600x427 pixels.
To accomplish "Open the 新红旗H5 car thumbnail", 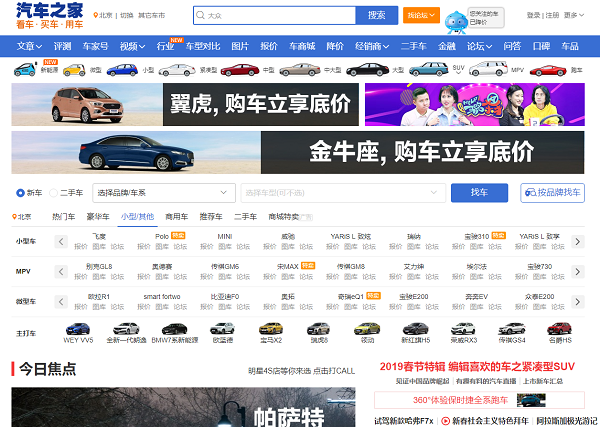I will point(416,329).
